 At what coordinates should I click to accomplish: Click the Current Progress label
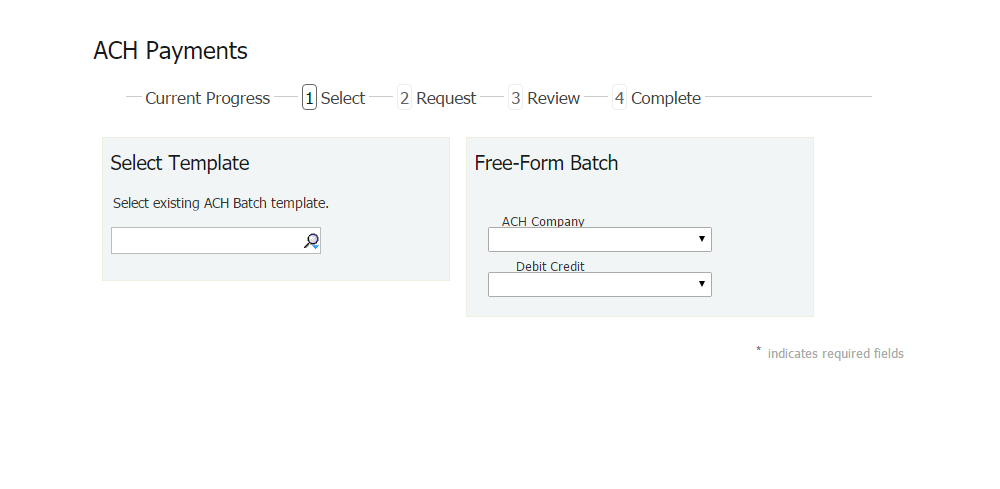tap(207, 98)
